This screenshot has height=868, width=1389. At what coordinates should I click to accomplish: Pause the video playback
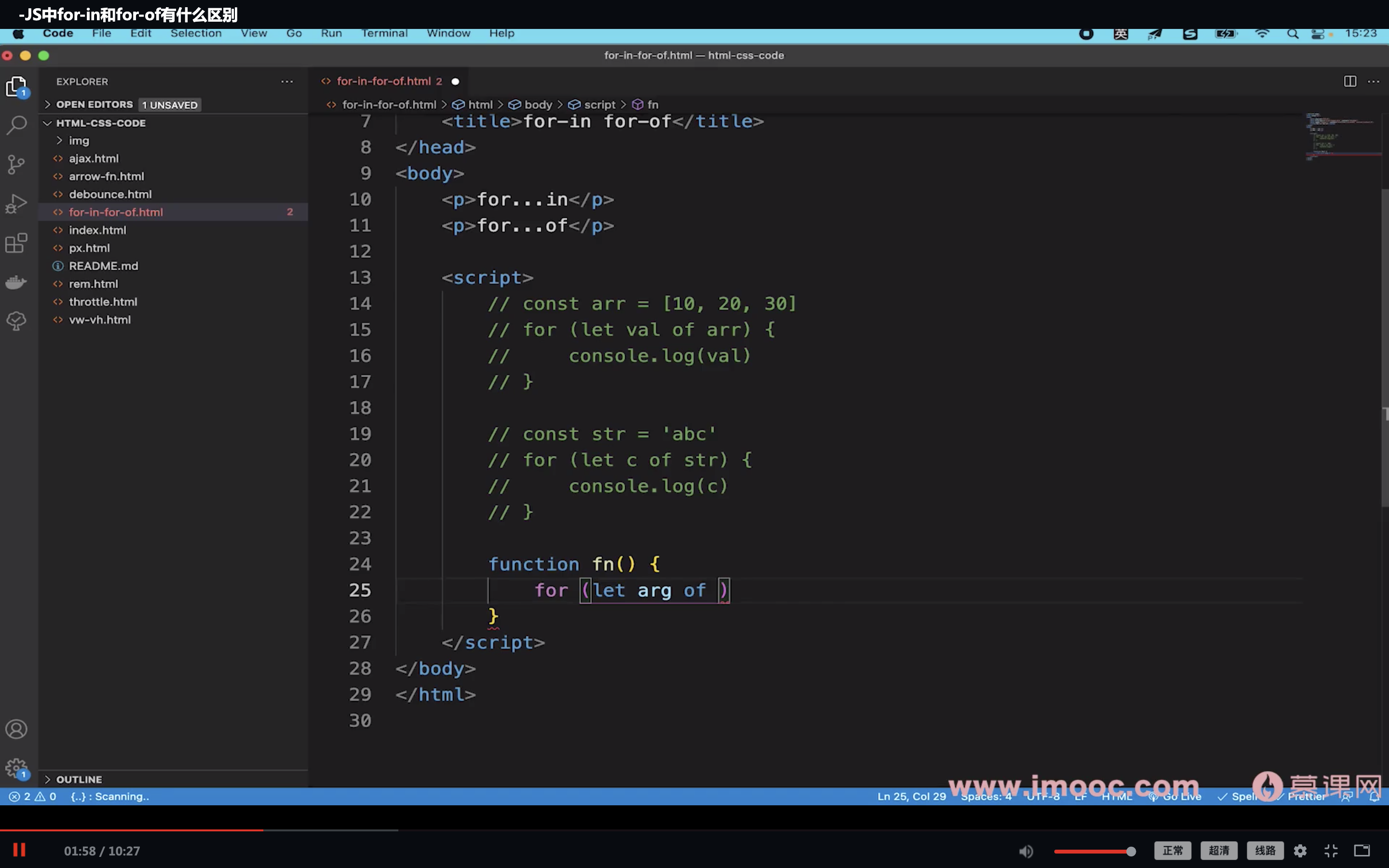click(19, 850)
